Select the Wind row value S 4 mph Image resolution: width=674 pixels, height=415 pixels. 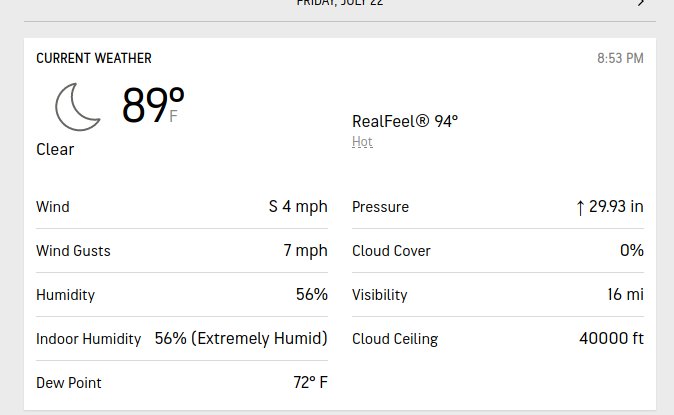[298, 207]
